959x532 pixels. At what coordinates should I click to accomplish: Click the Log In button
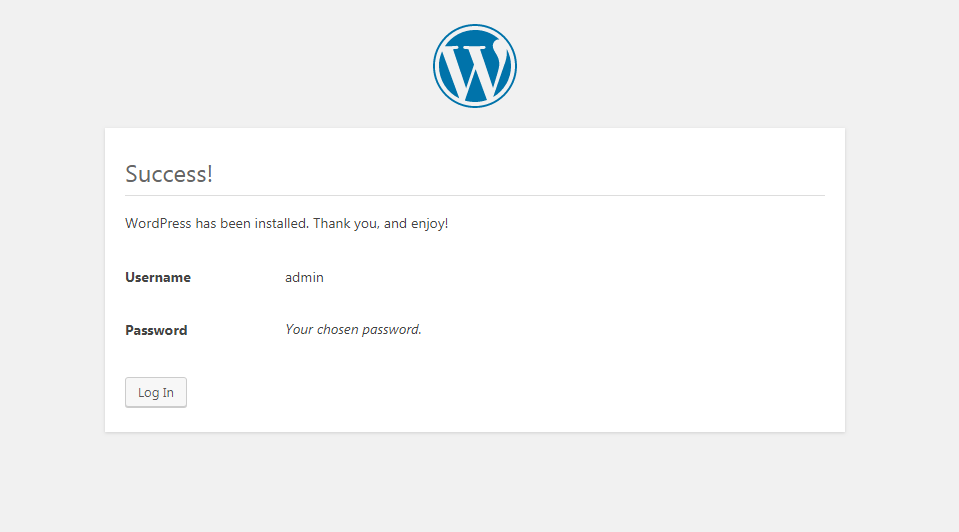(x=156, y=393)
